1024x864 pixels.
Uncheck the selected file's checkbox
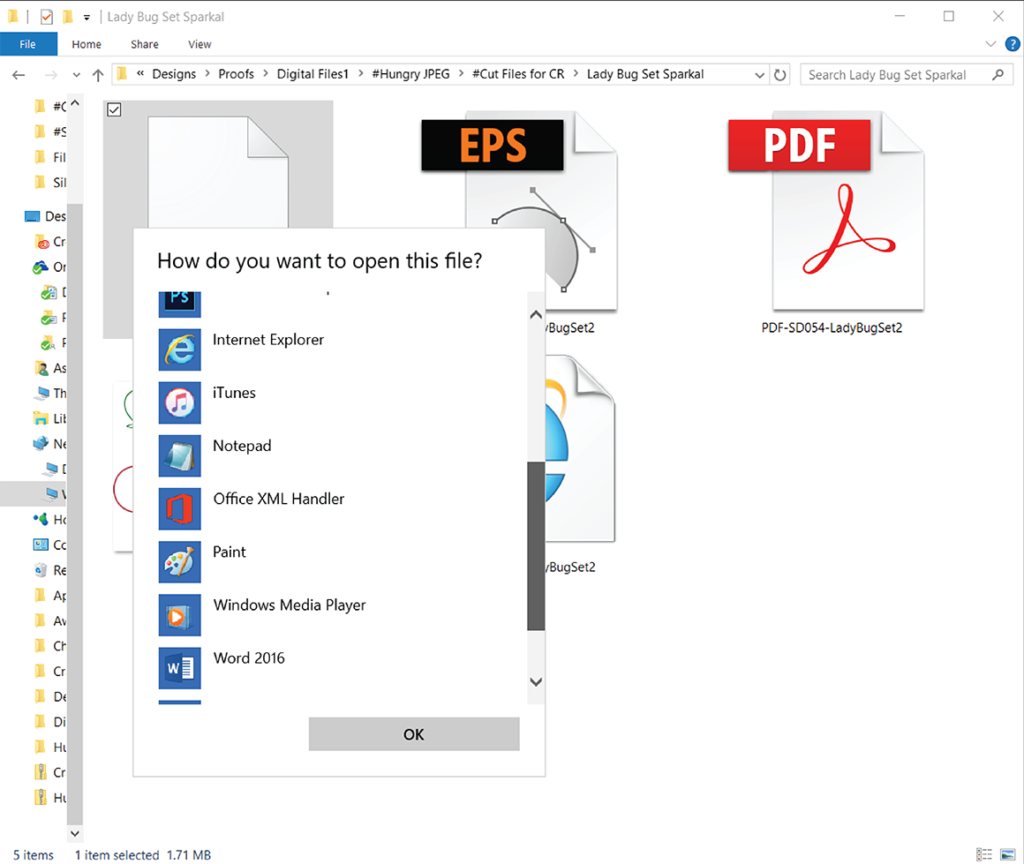114,110
